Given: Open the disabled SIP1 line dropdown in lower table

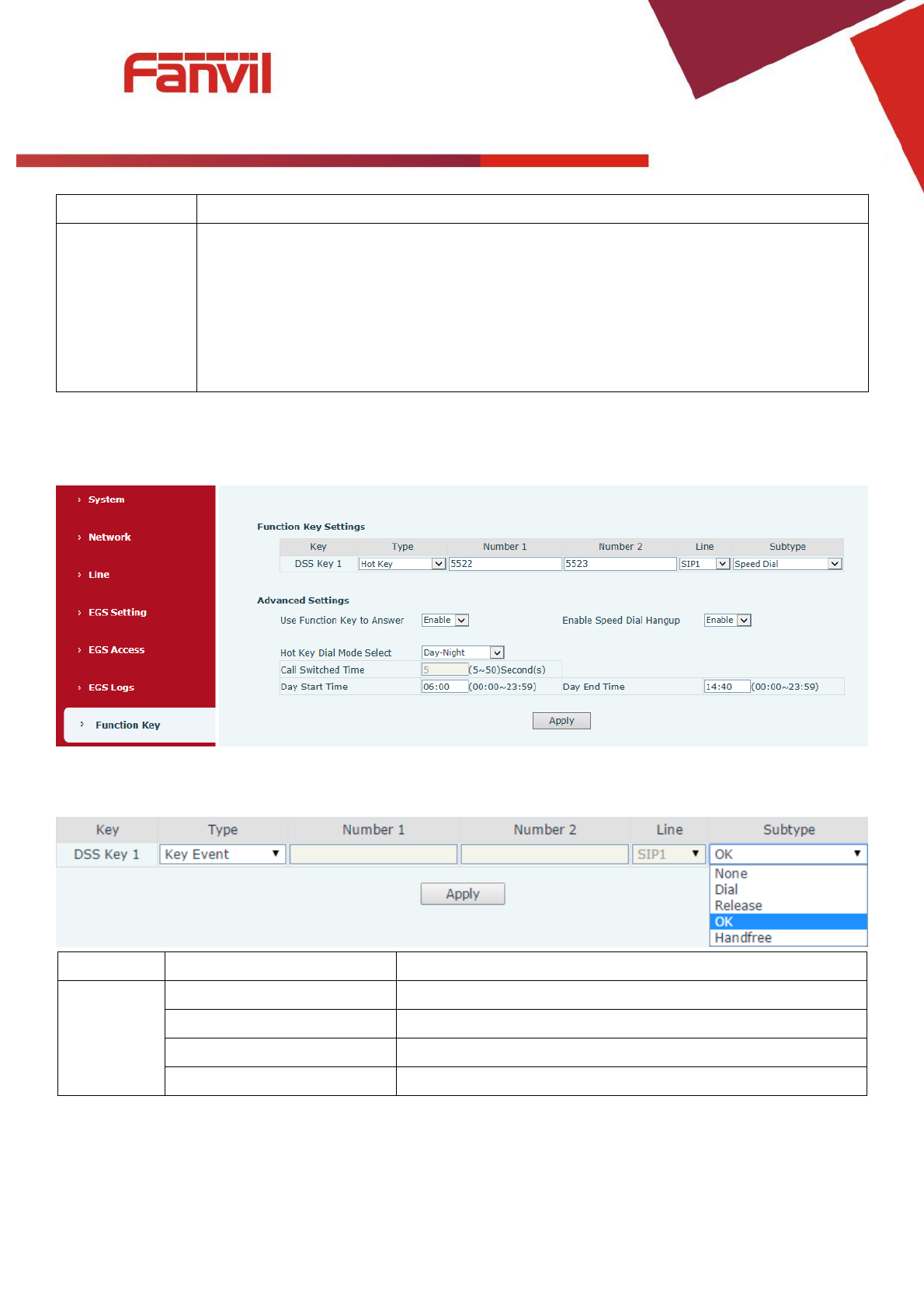Looking at the screenshot, I should point(669,854).
